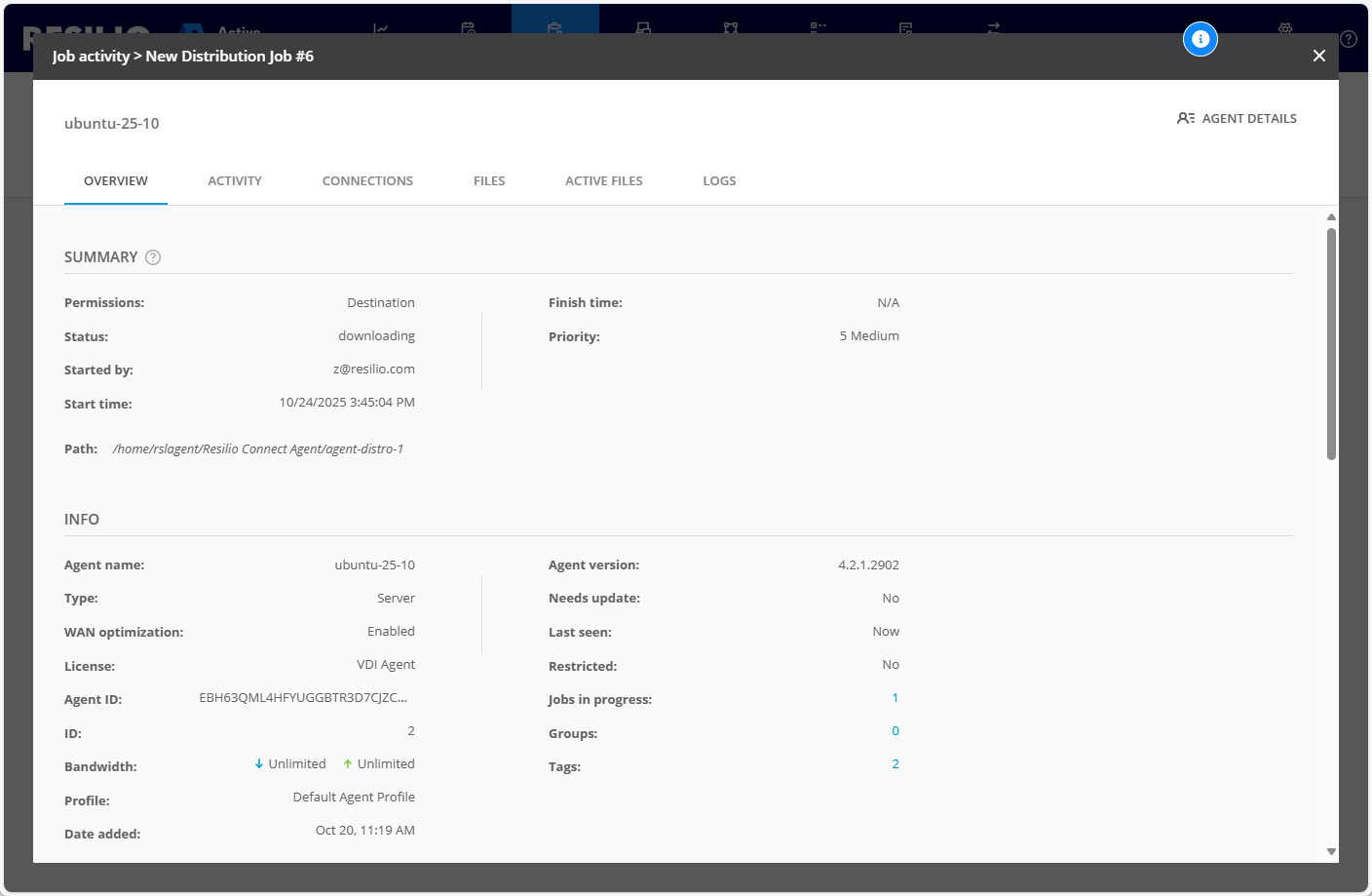Click the agent details person icon
Image resolution: width=1372 pixels, height=896 pixels.
(1185, 118)
